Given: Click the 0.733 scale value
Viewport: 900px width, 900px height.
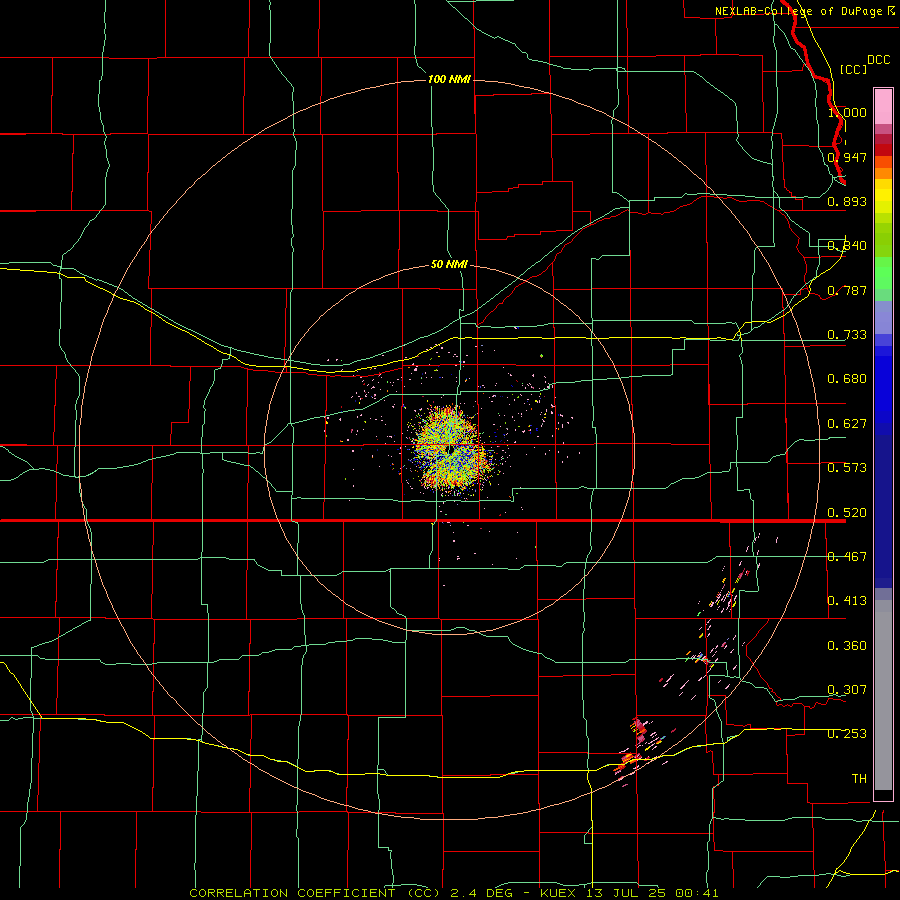Looking at the screenshot, I should click(x=847, y=335).
